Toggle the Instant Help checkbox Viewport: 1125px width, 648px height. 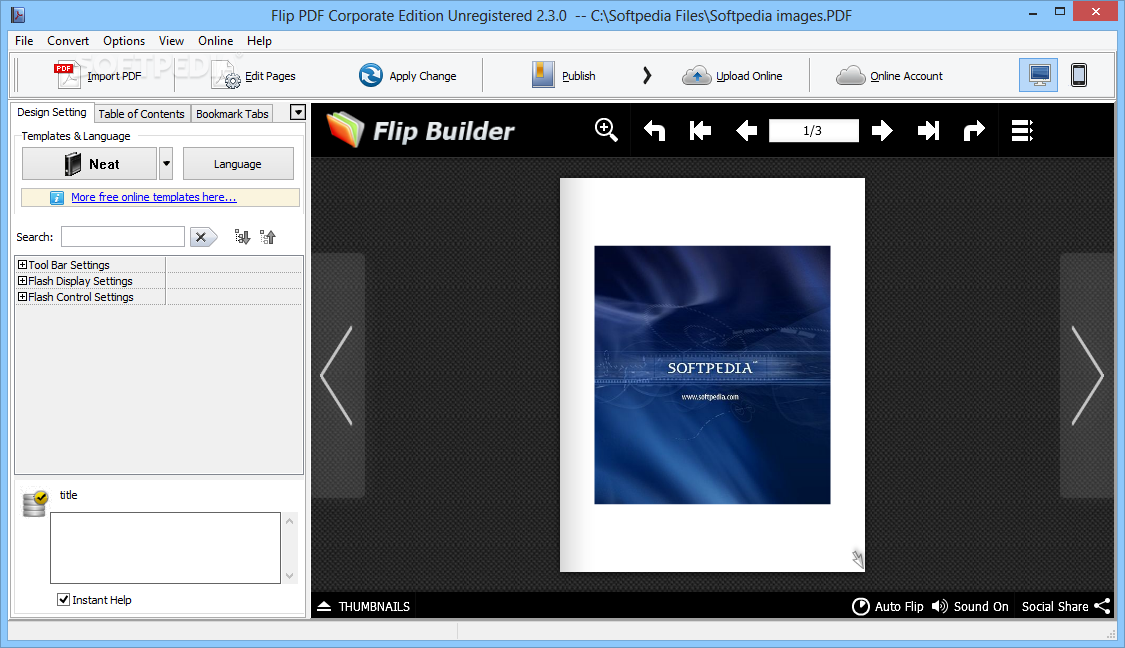63,599
